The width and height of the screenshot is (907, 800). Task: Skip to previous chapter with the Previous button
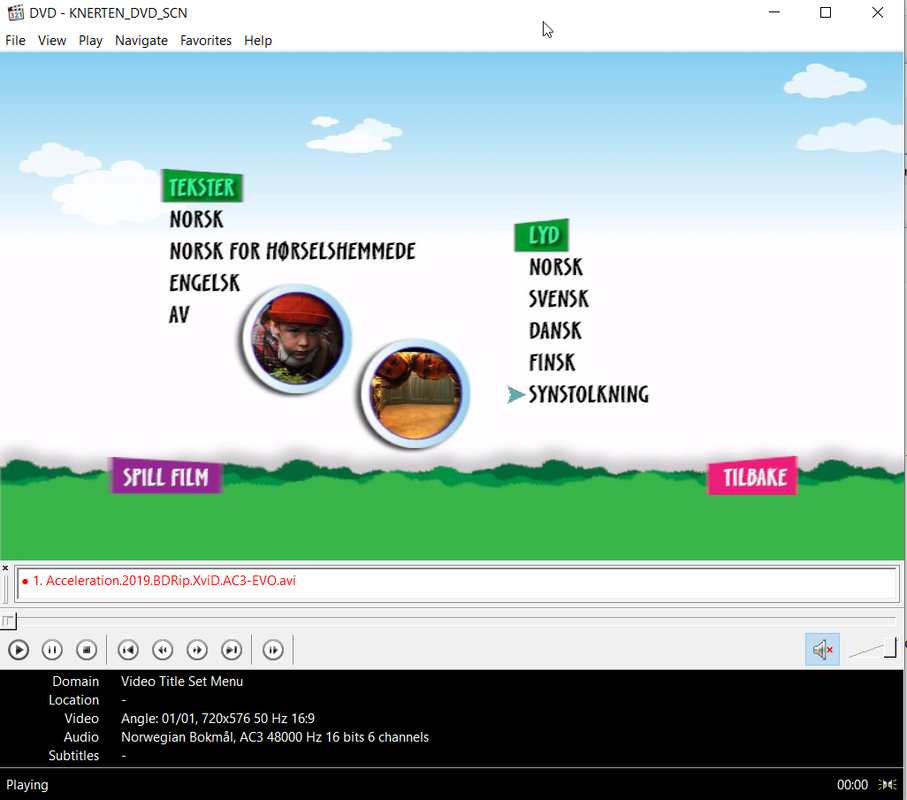(128, 650)
